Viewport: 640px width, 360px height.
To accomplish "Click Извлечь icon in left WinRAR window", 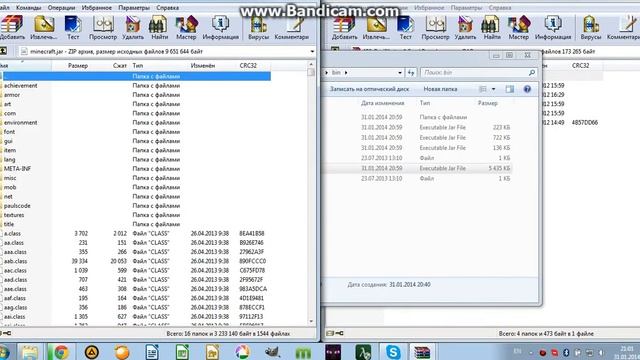I will [x=44, y=24].
